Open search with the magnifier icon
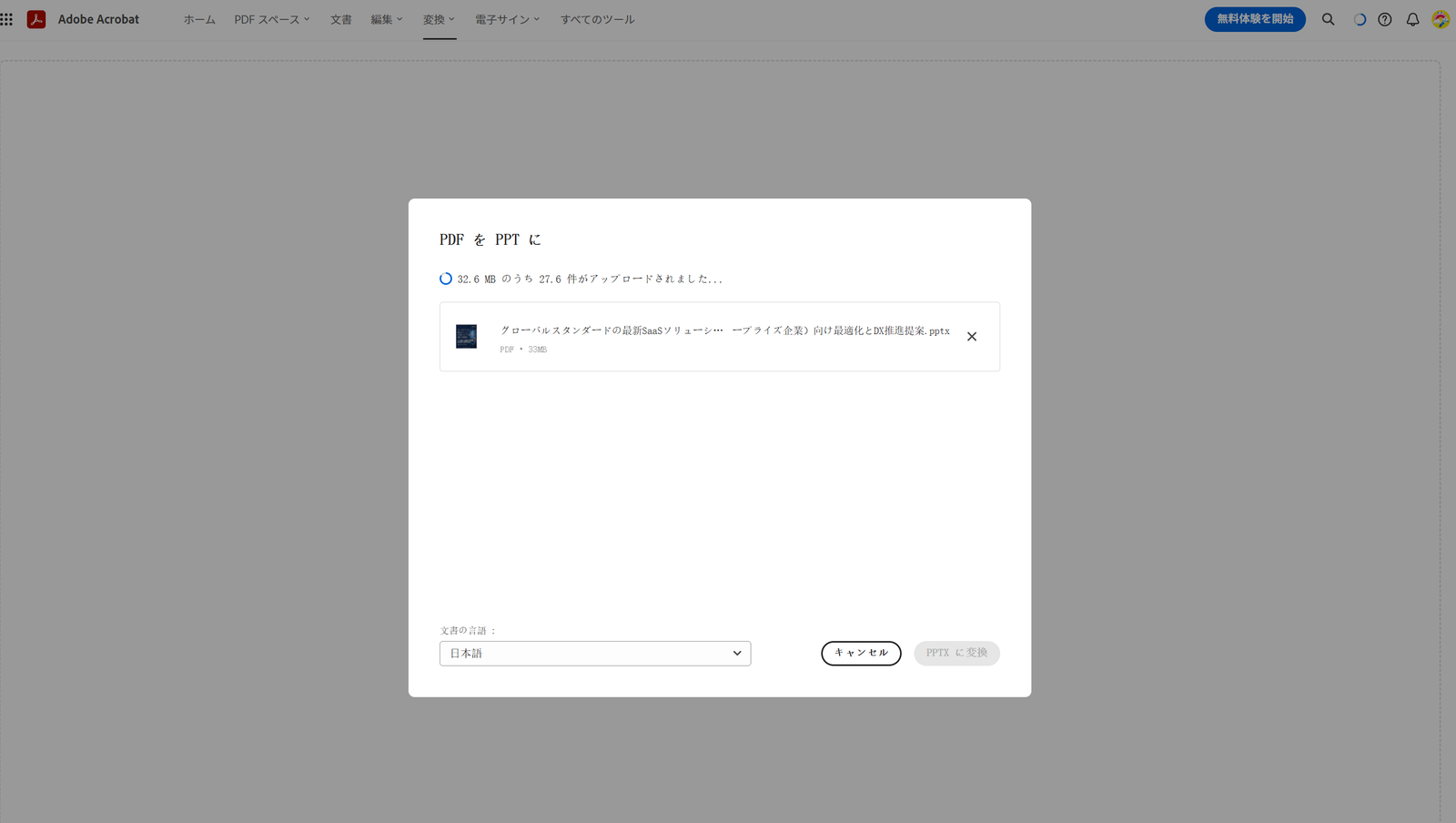Image resolution: width=1456 pixels, height=823 pixels. 1329,19
